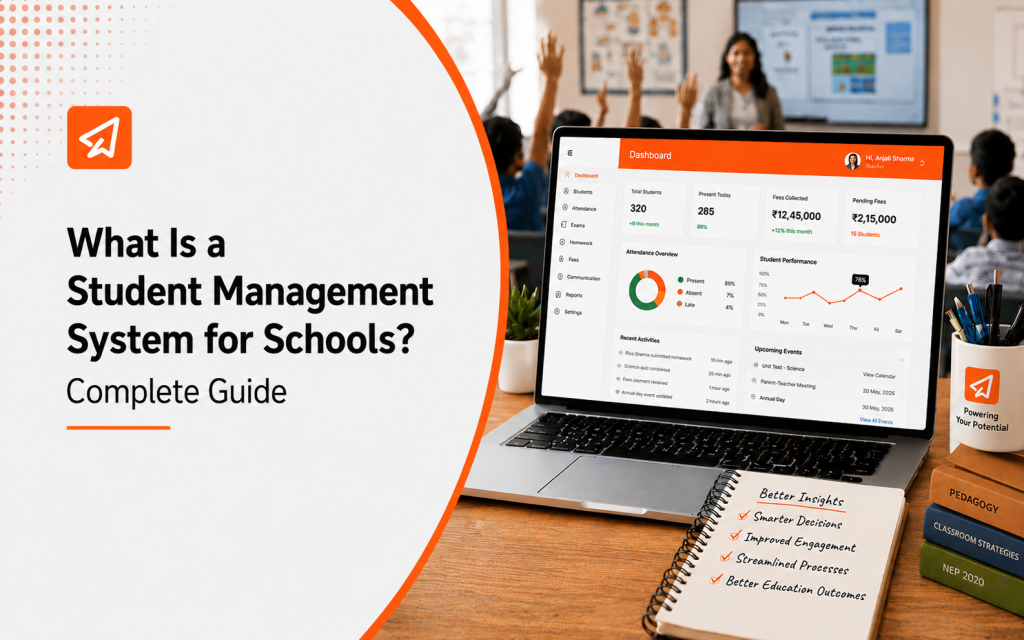The width and height of the screenshot is (1024, 640).
Task: Click the Homework sidebar icon
Action: (x=562, y=242)
